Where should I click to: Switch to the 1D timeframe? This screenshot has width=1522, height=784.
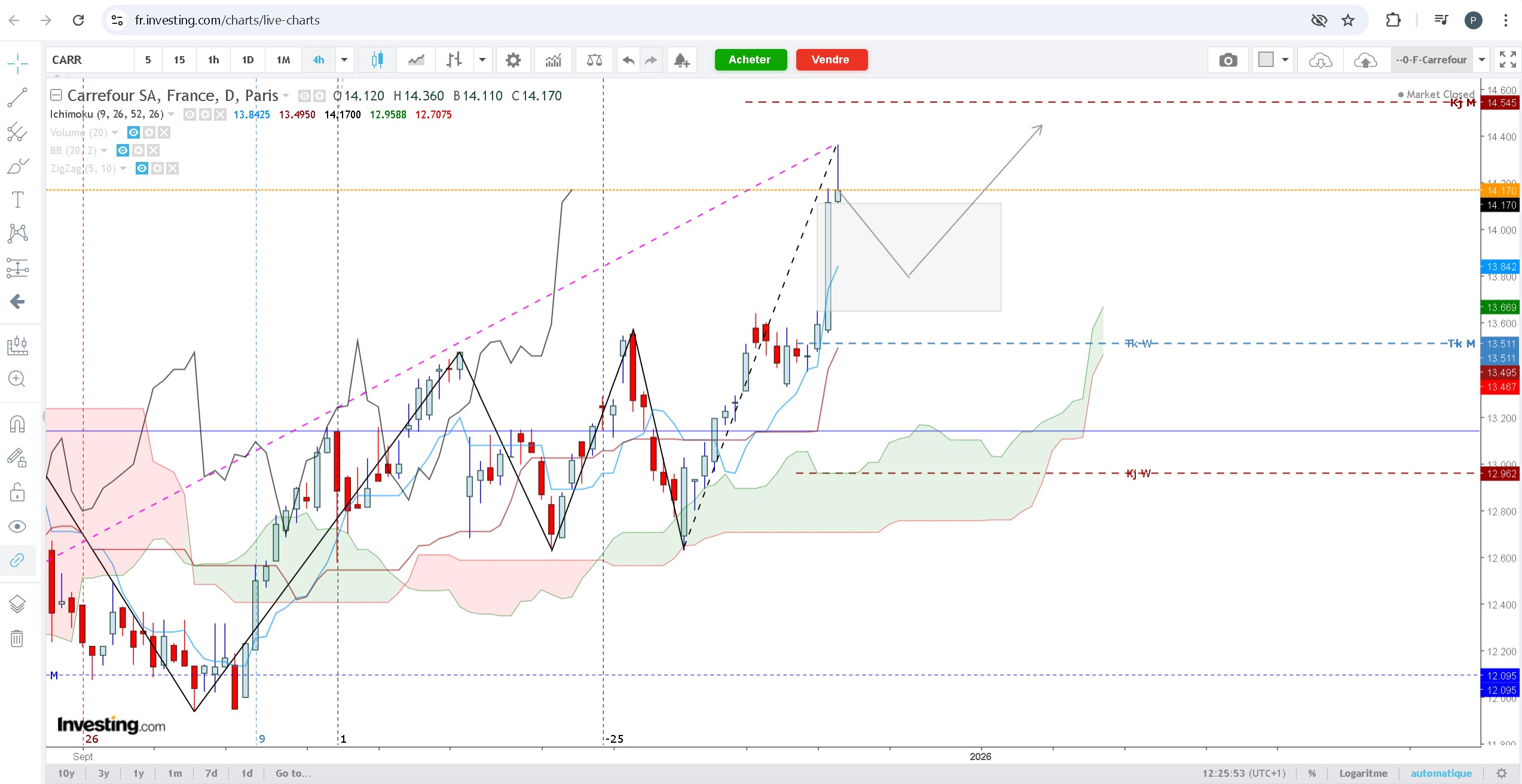click(x=247, y=60)
